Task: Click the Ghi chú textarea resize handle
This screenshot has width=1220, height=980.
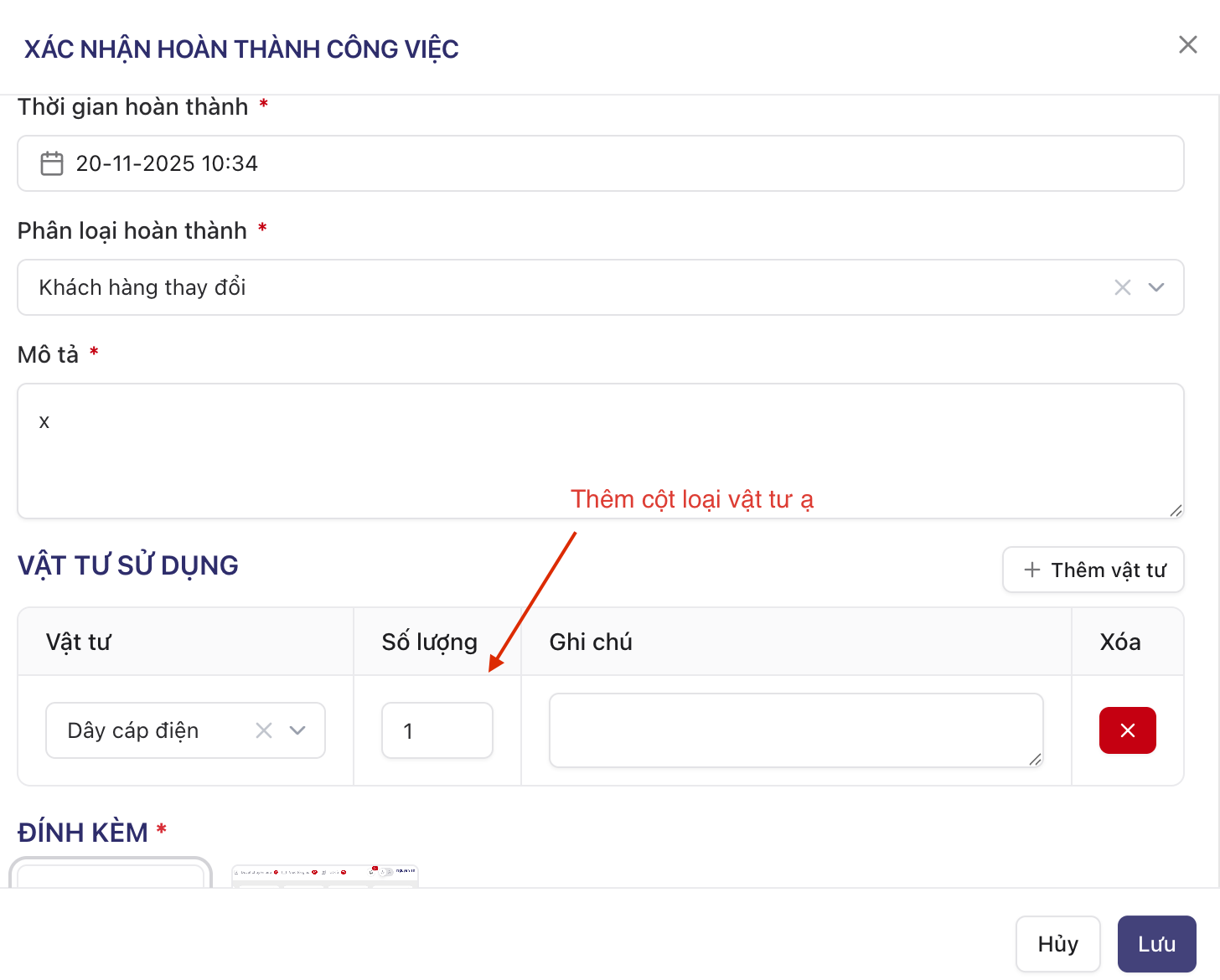Action: coord(1035,759)
